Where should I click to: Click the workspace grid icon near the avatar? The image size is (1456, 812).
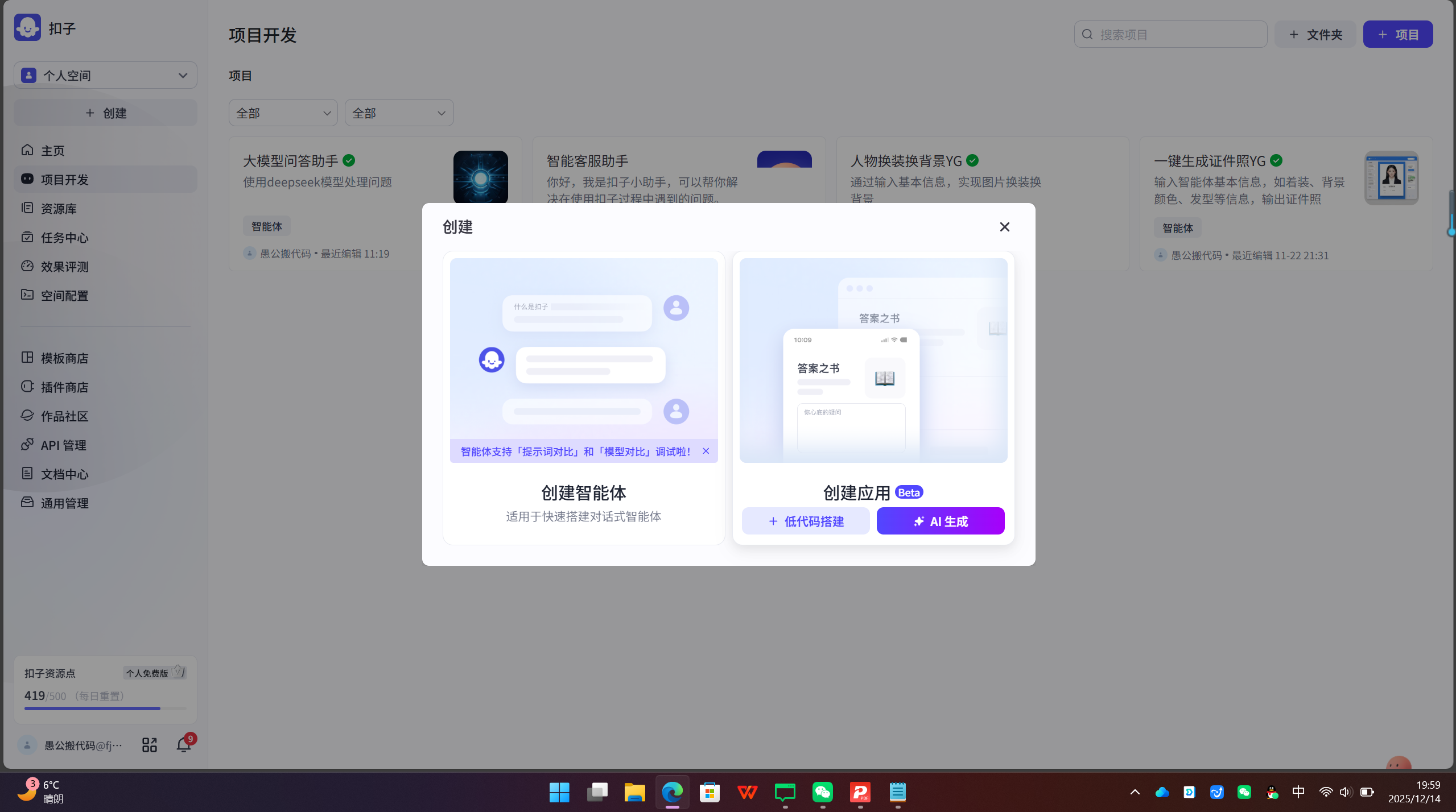149,744
